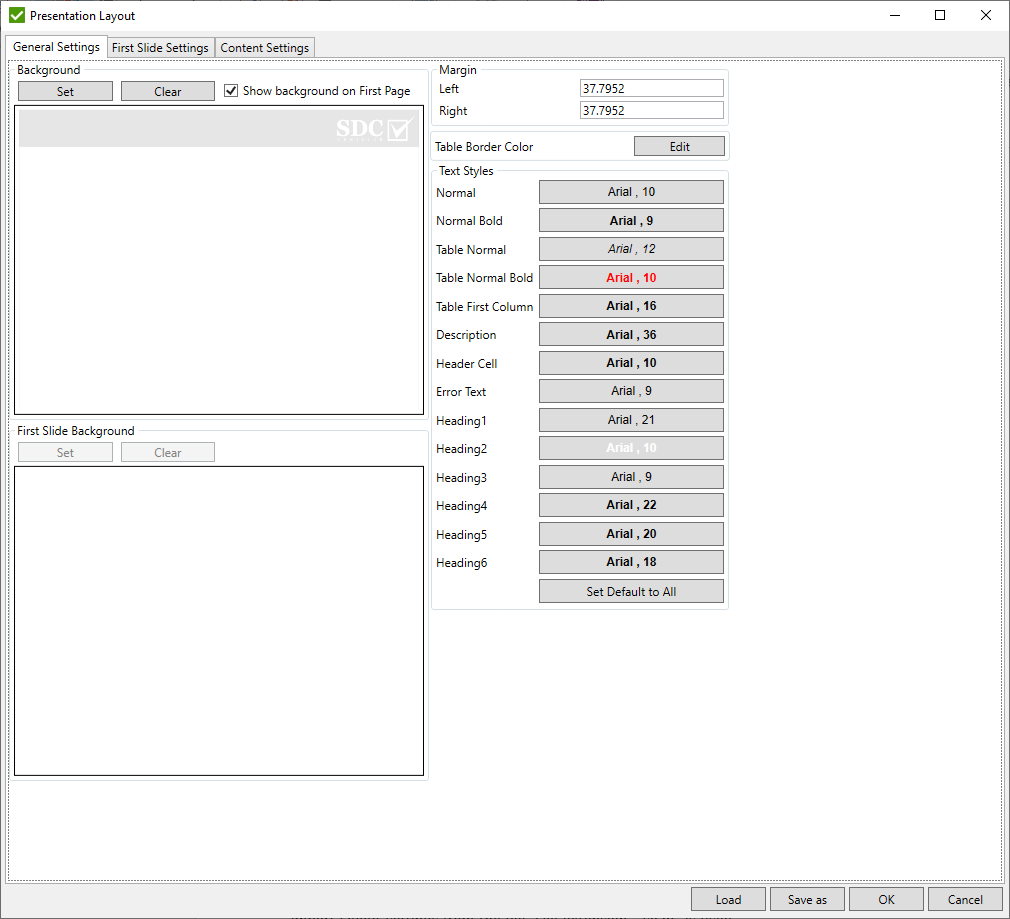The width and height of the screenshot is (1010, 919).
Task: Open the Content Settings tab
Action: click(264, 47)
